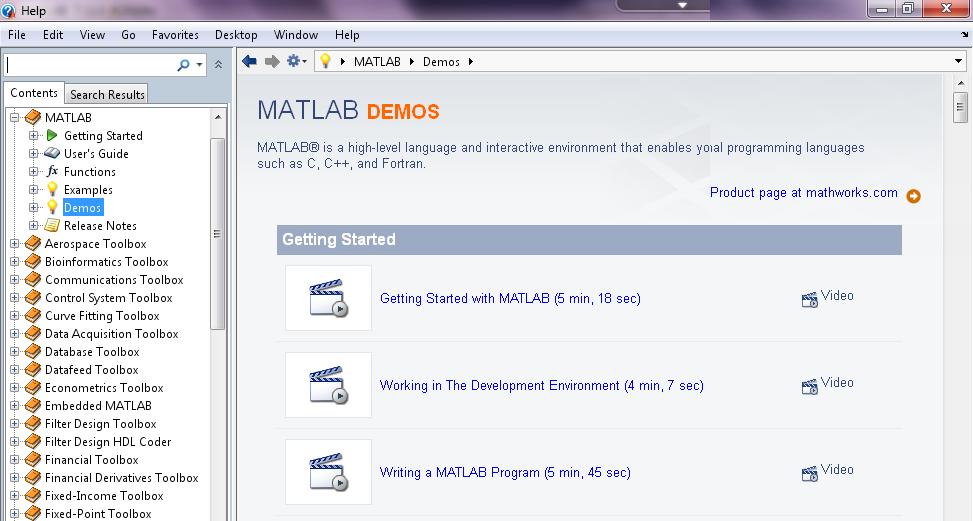Click the Bioinformatics Toolbox book icon
The image size is (973, 521).
[33, 262]
